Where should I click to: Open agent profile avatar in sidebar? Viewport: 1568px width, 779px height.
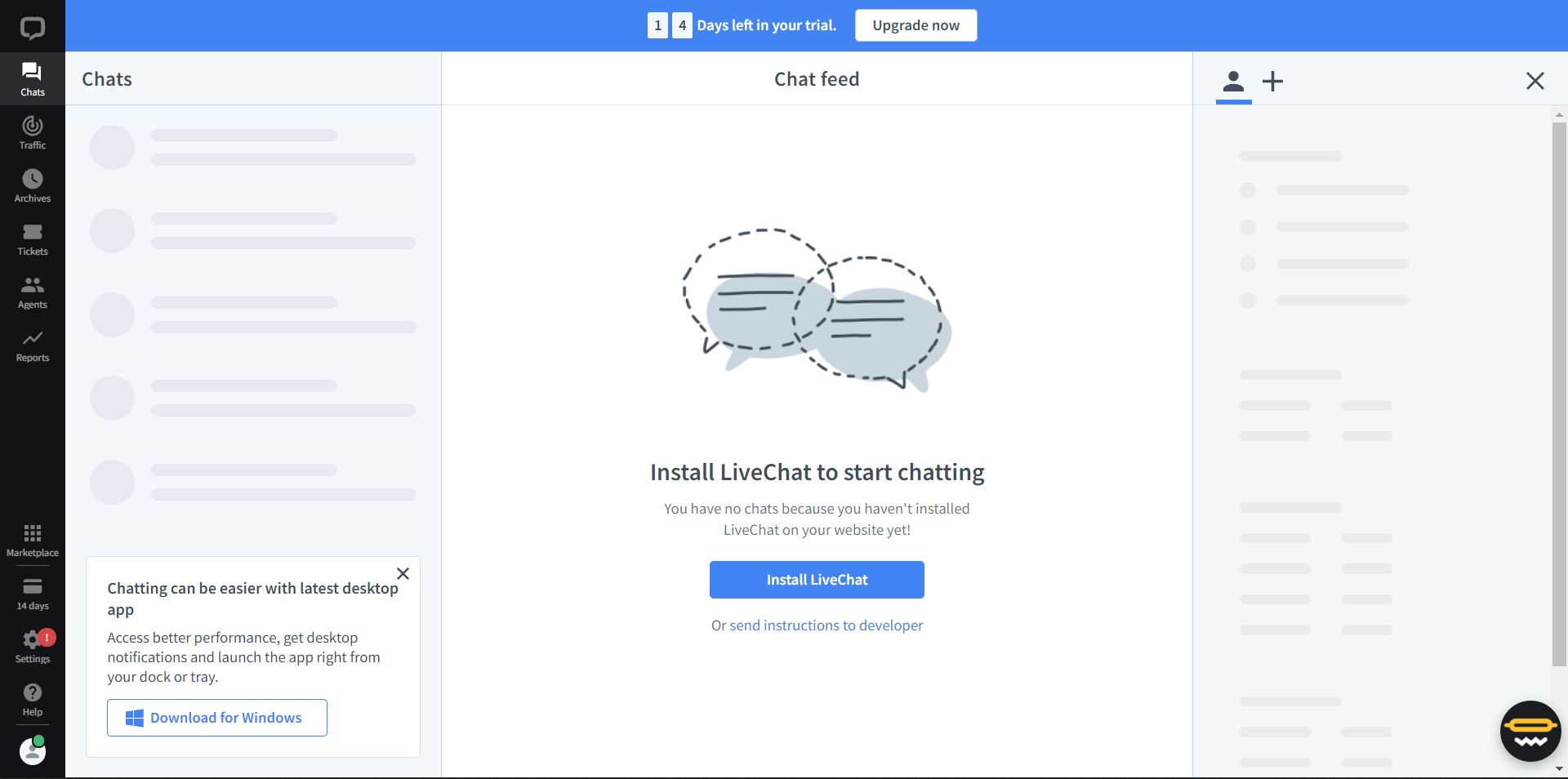click(33, 750)
